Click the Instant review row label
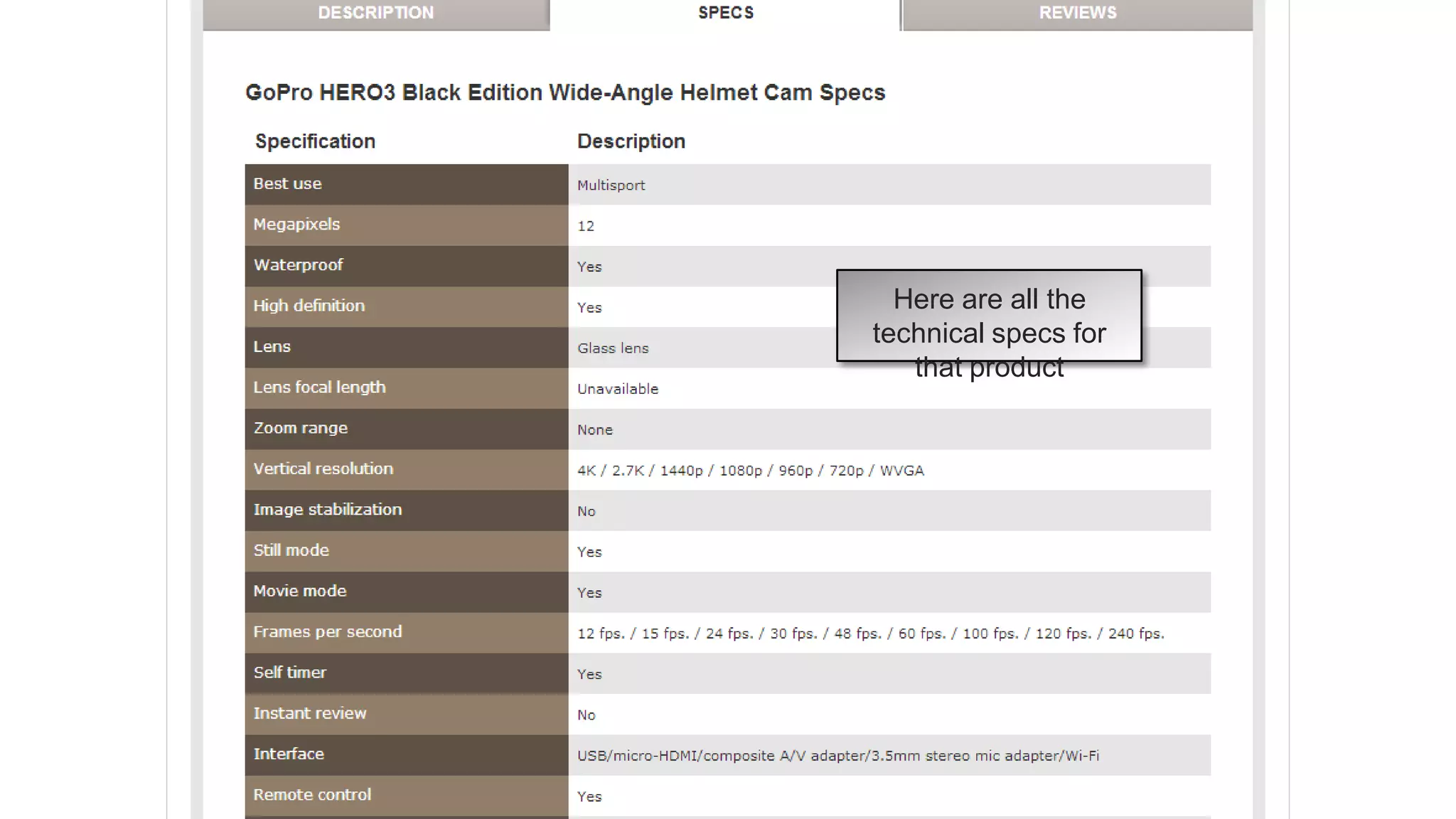This screenshot has height=819, width=1456. coord(309,713)
